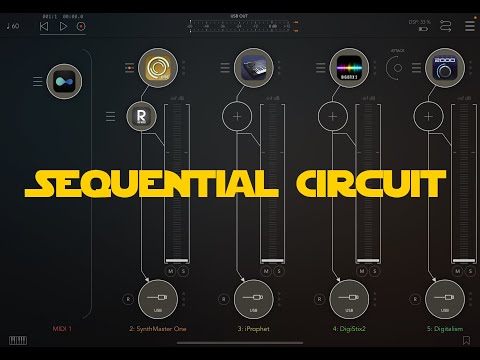Arm record on DigiStix2 output
This screenshot has height=360, width=480.
pos(319,299)
